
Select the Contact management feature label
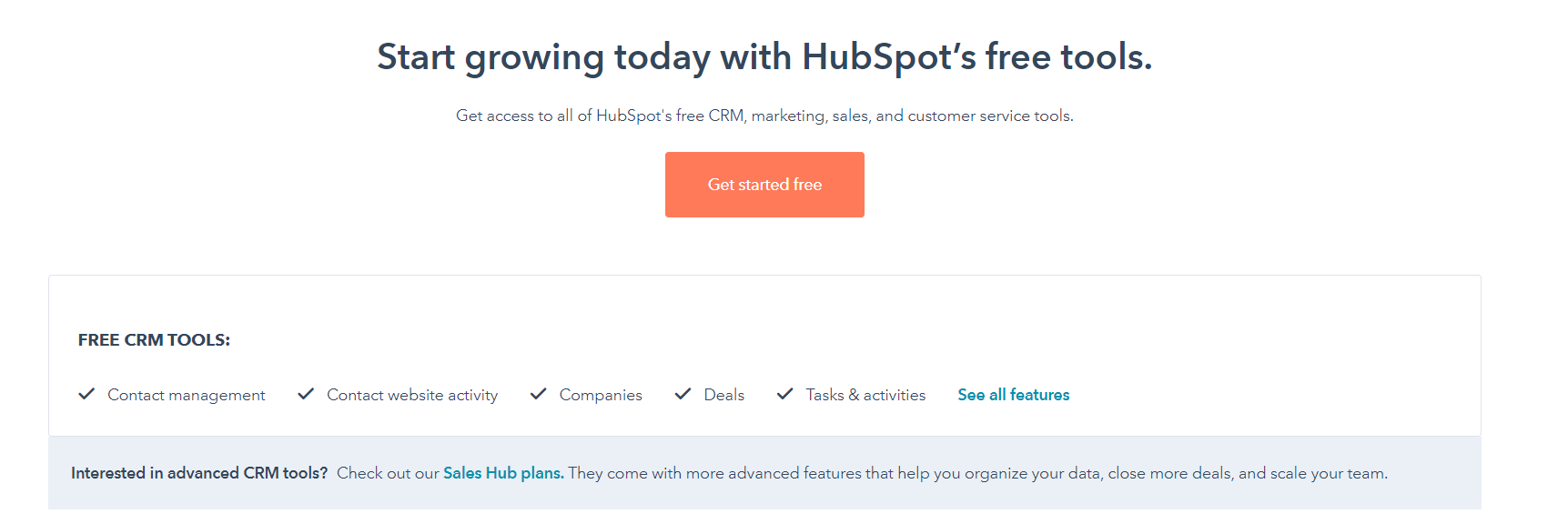(x=187, y=395)
